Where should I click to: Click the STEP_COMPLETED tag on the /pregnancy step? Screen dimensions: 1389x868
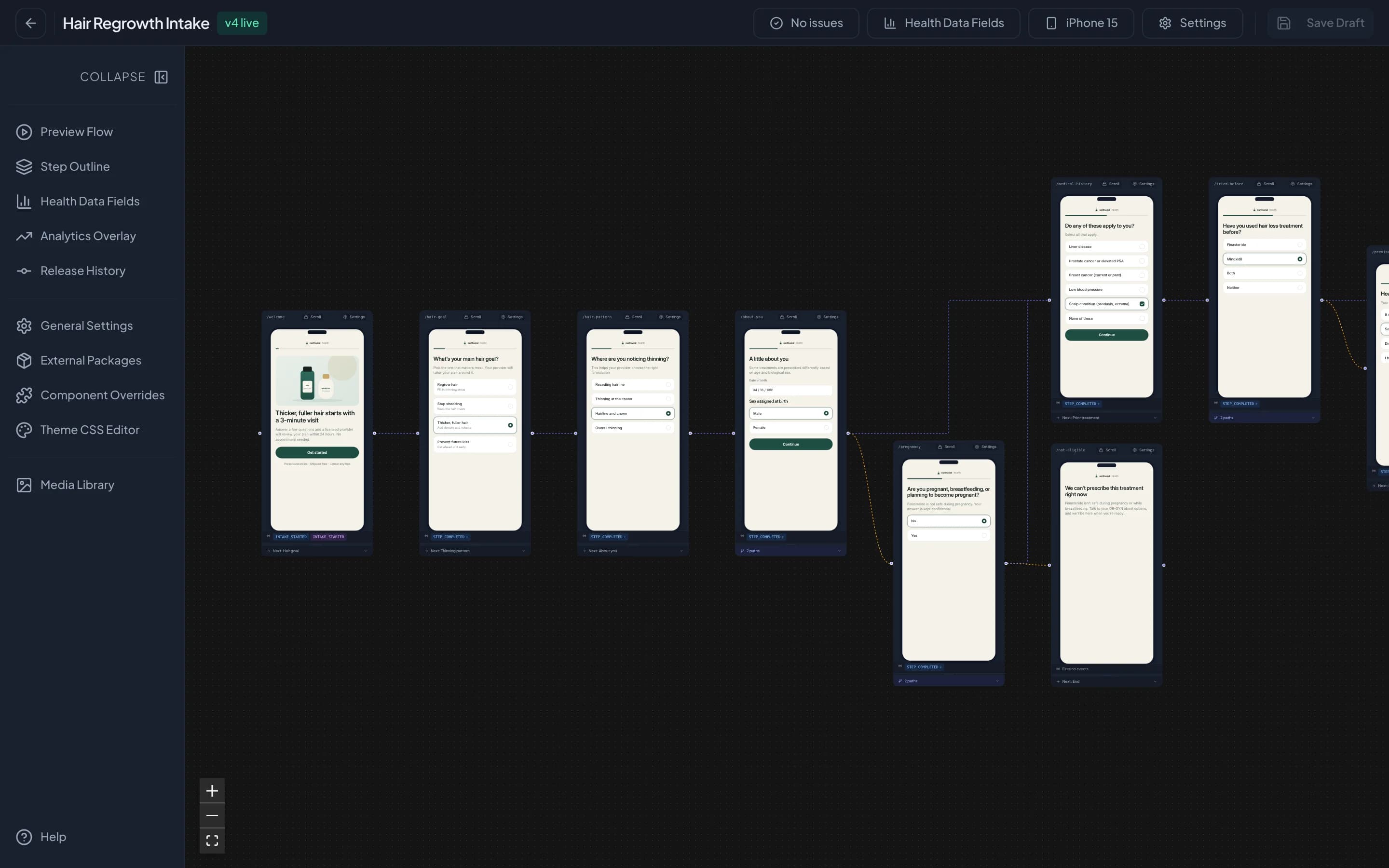(x=924, y=667)
